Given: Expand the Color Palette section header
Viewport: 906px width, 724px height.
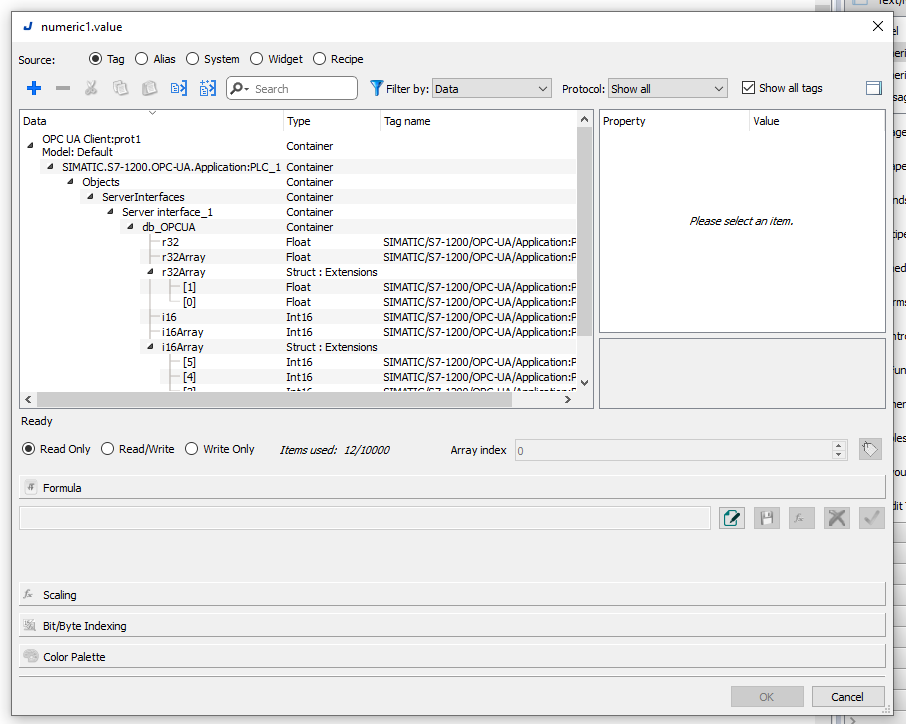Looking at the screenshot, I should point(452,656).
